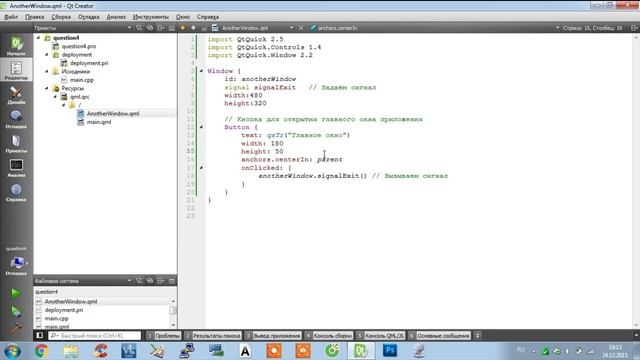Collapse the qml.qrc resource node
This screenshot has height=360, width=640.
[56, 97]
